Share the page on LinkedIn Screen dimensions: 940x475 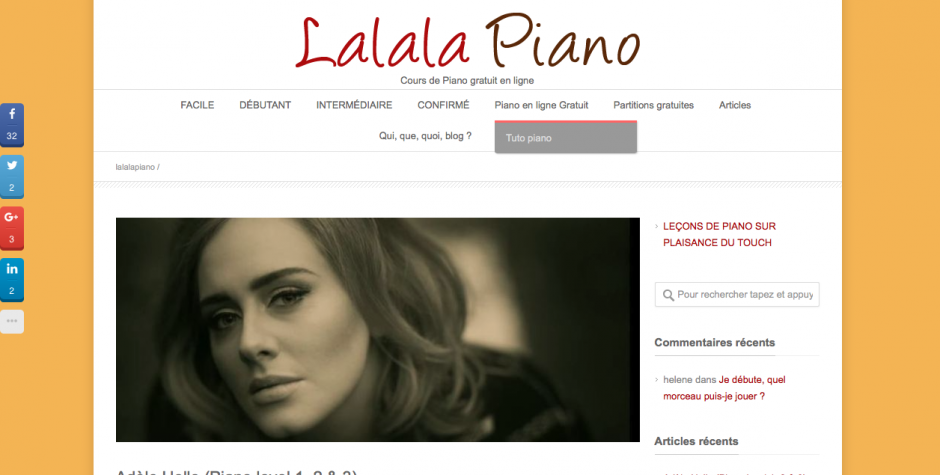coord(11,279)
